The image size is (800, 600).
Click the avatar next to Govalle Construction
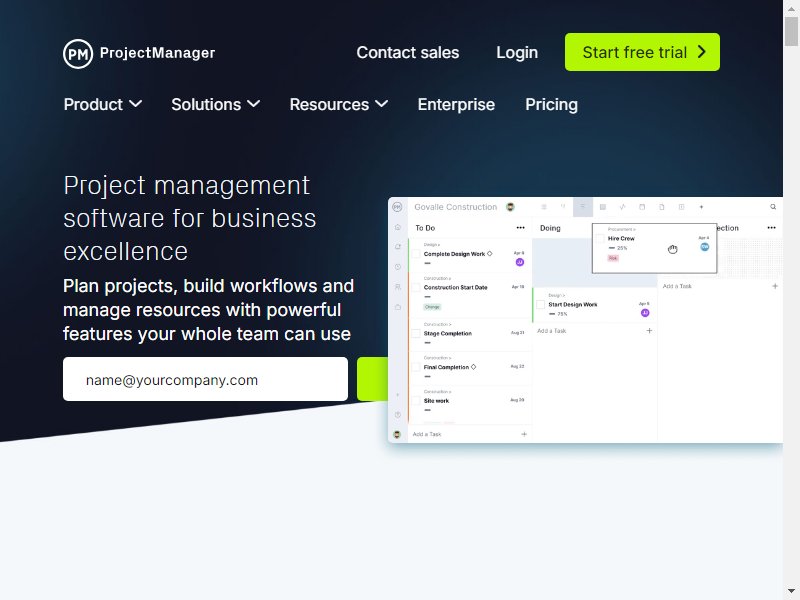tap(510, 207)
